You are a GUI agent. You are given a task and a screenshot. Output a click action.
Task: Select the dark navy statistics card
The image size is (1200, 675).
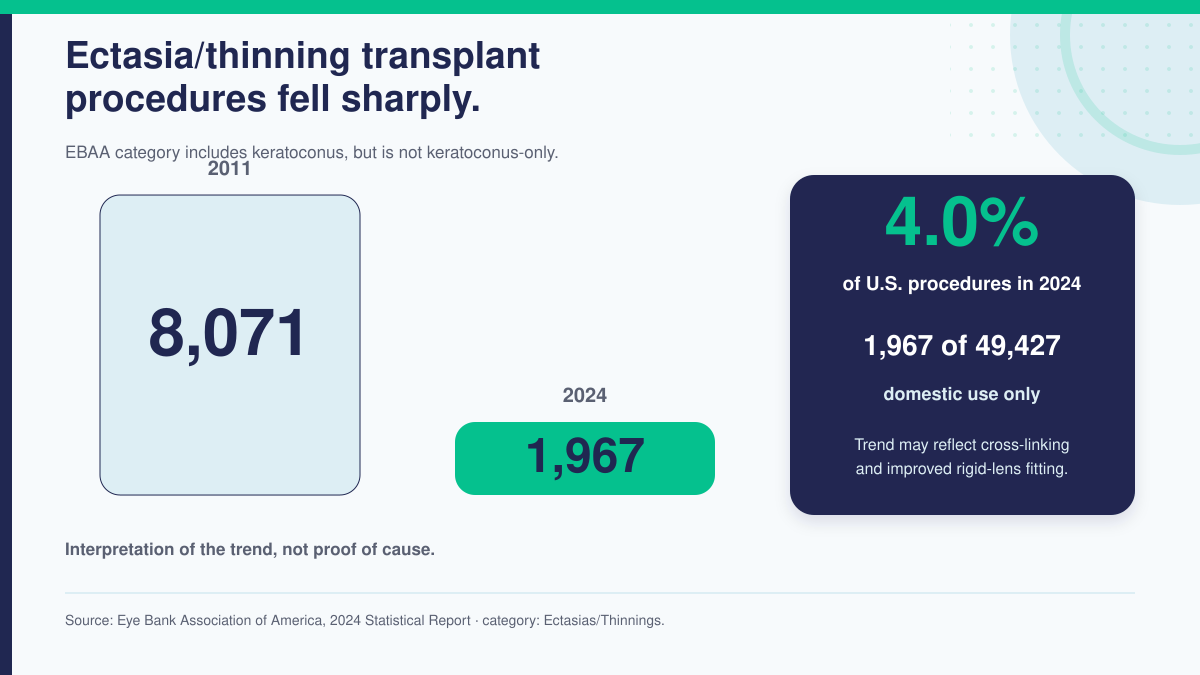tap(962, 345)
